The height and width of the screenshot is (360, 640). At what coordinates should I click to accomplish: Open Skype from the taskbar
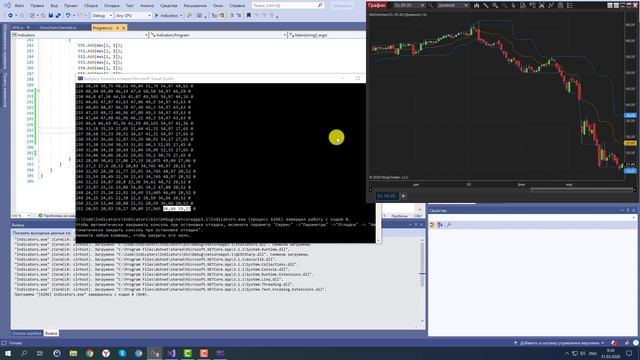pyautogui.click(x=122, y=353)
